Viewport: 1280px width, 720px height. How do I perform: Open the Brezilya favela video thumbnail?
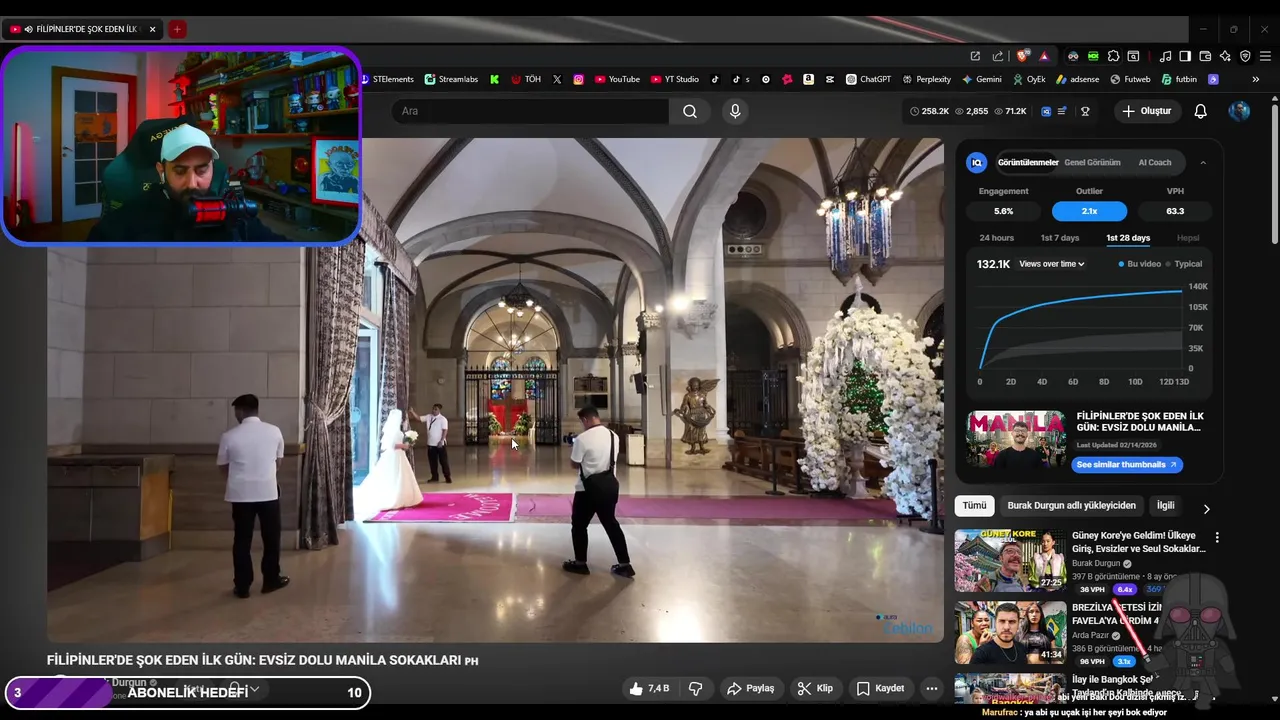[1010, 632]
